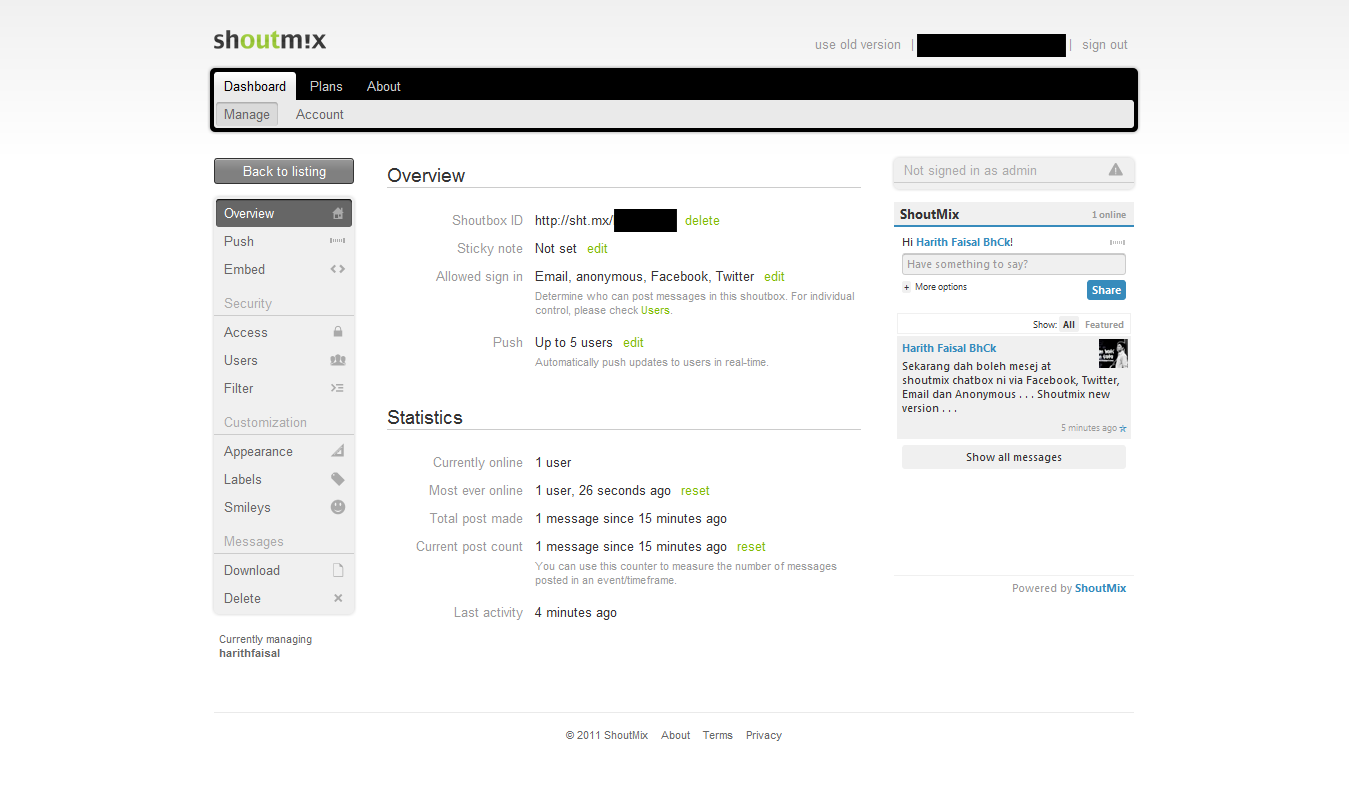Screen dimensions: 1349x787
Task: Click the smiley face icon
Action: pos(338,507)
